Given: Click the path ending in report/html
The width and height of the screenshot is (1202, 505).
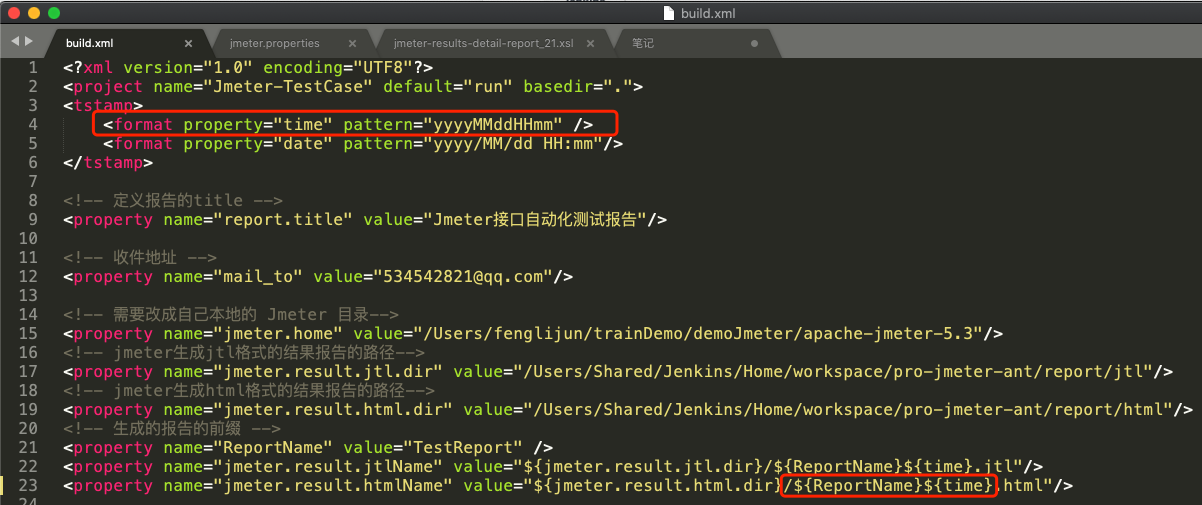Looking at the screenshot, I should pos(848,409).
